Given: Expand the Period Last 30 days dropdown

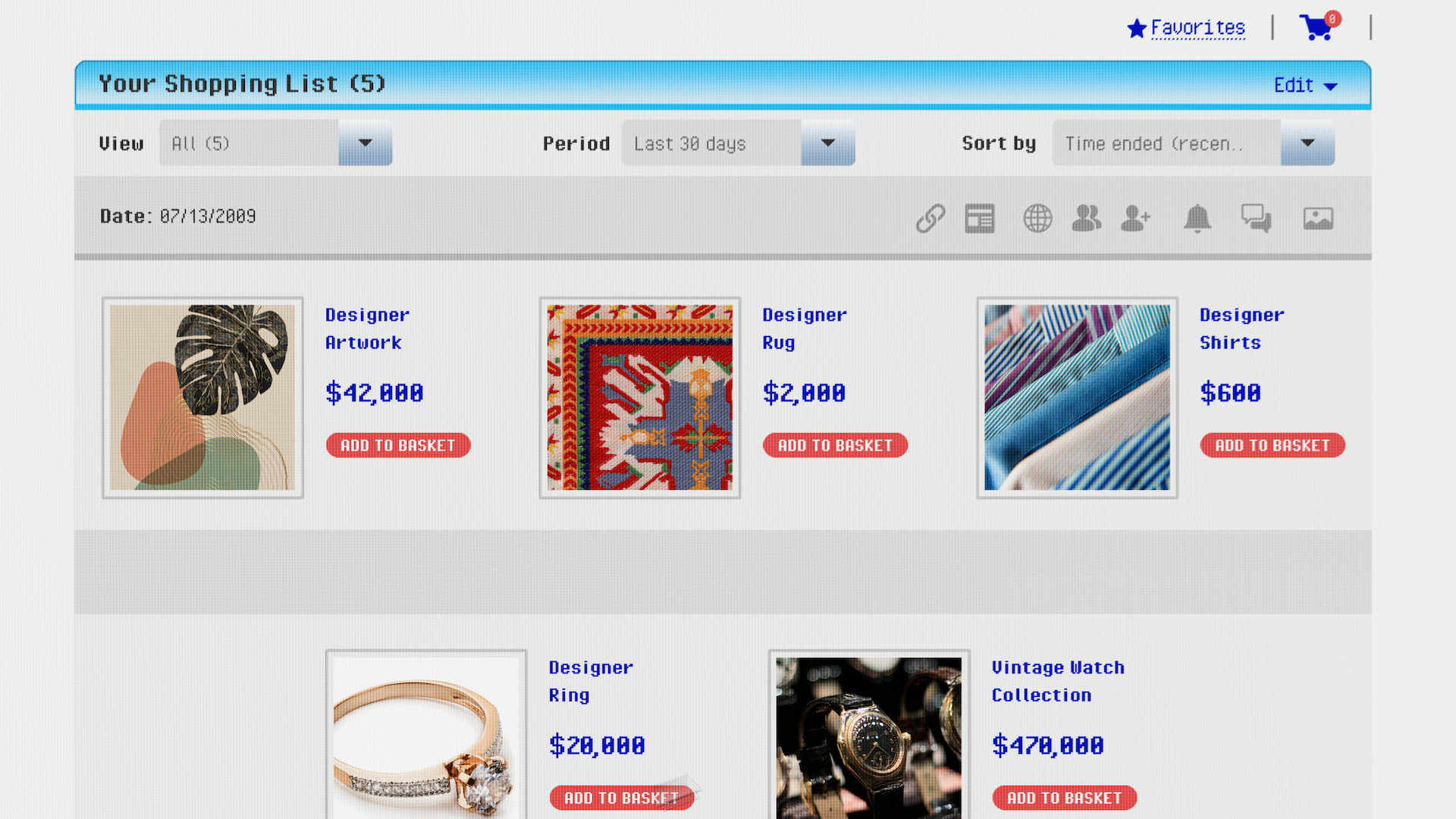Looking at the screenshot, I should coord(738,143).
